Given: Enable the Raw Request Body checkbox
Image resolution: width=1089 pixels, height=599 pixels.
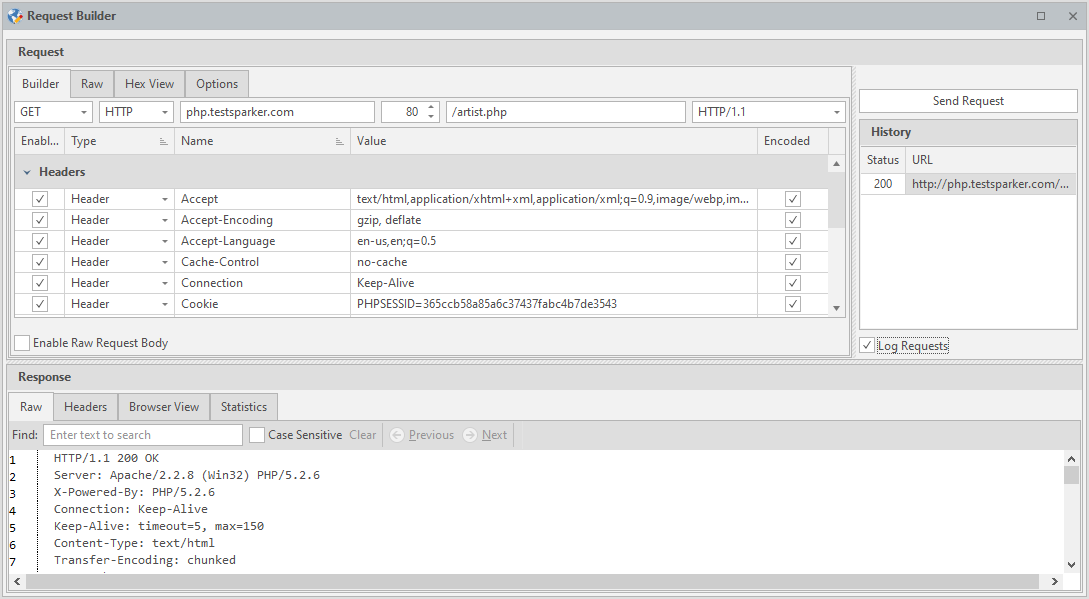Looking at the screenshot, I should [21, 342].
